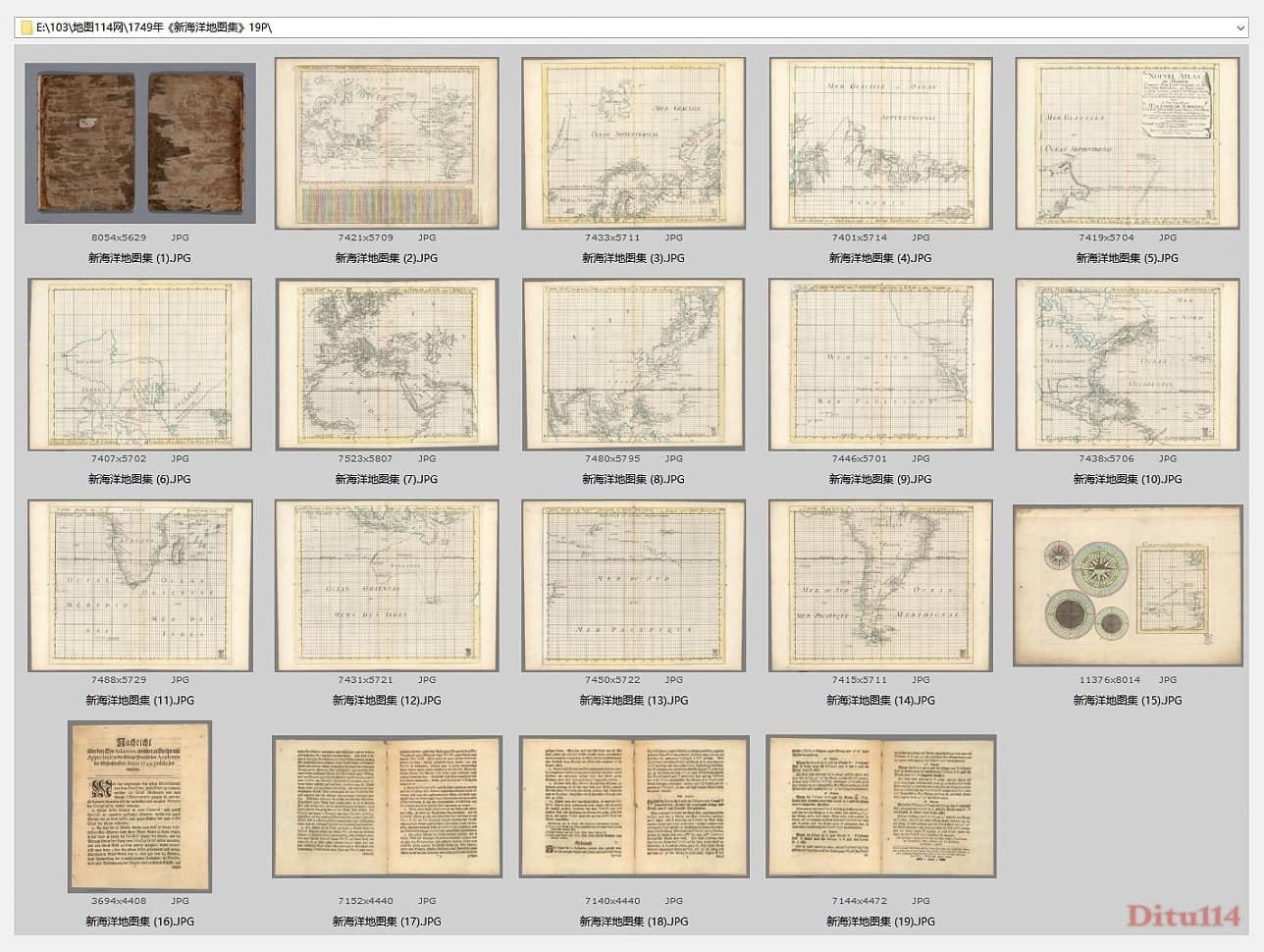Select the map thumbnail 新海洋地图集 (6)

[x=140, y=365]
